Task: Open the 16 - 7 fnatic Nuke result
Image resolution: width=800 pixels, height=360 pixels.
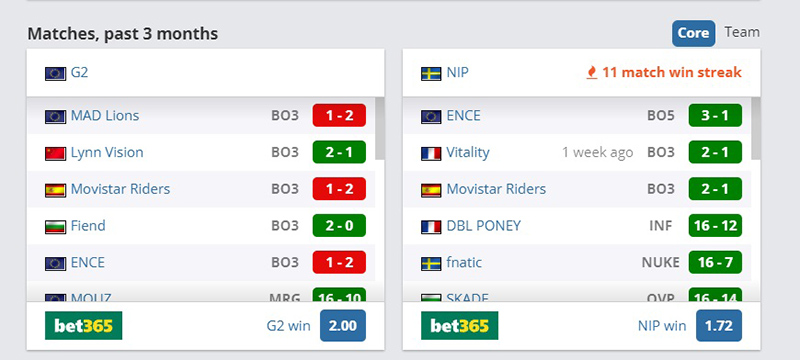Action: click(x=715, y=263)
